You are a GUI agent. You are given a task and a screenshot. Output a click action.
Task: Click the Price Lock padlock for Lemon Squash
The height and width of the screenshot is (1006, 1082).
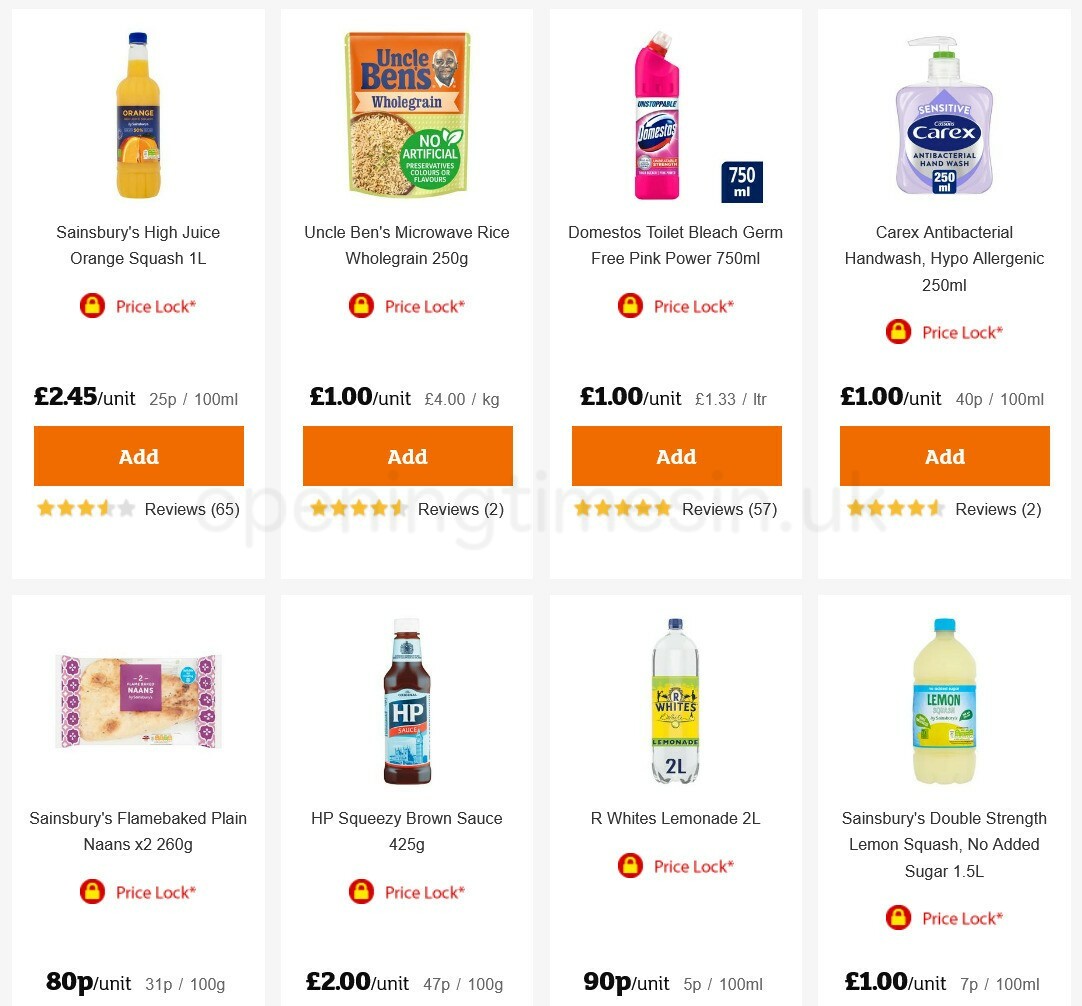pyautogui.click(x=899, y=917)
